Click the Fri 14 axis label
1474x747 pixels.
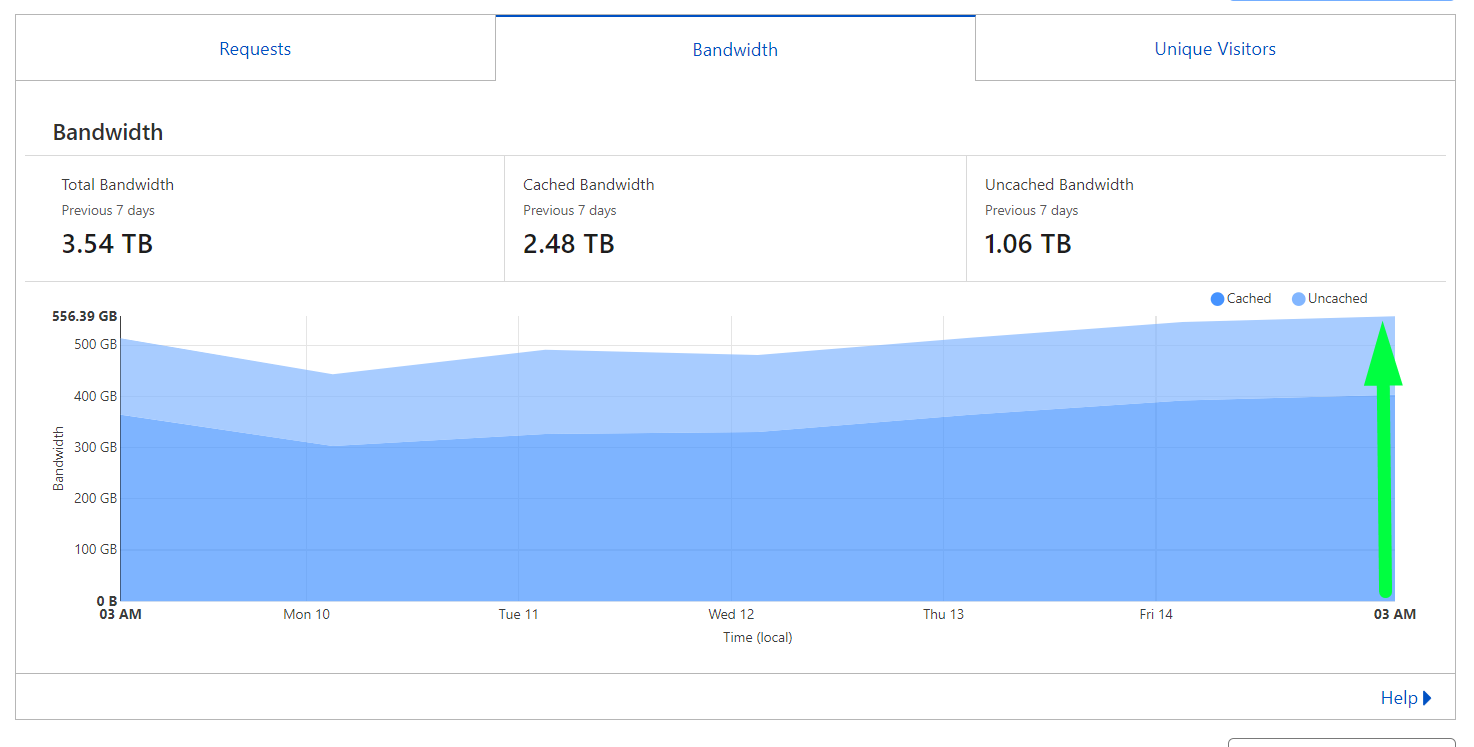pos(1156,614)
